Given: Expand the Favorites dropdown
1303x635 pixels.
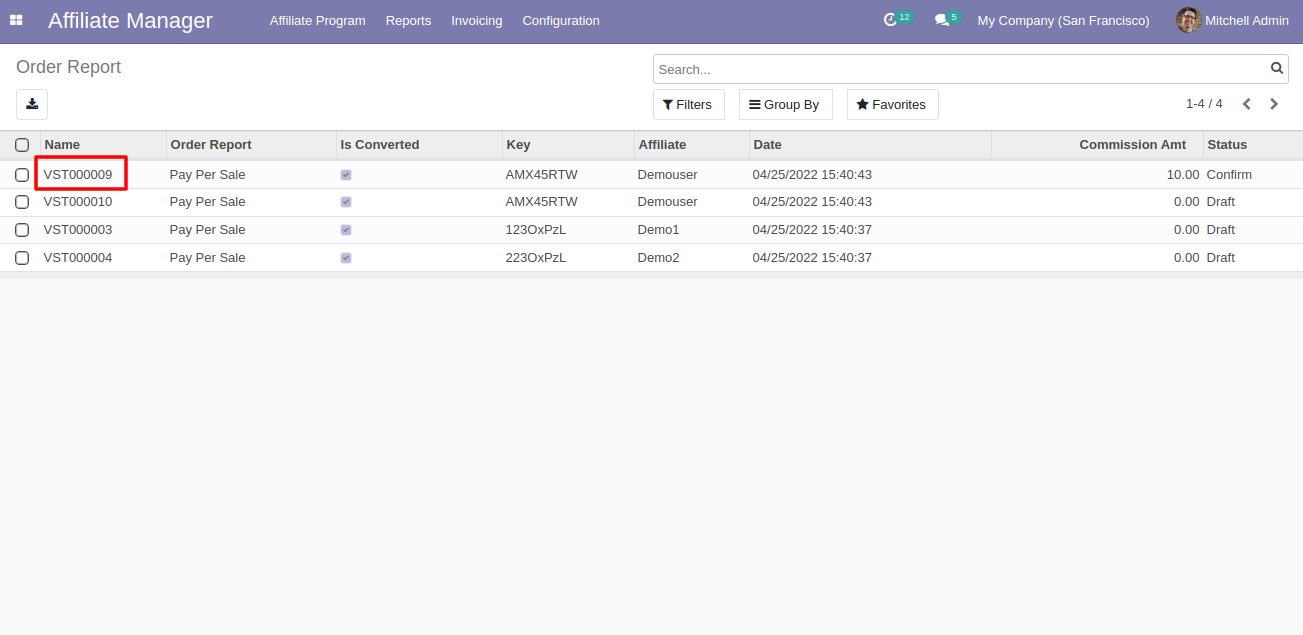Looking at the screenshot, I should coord(892,105).
